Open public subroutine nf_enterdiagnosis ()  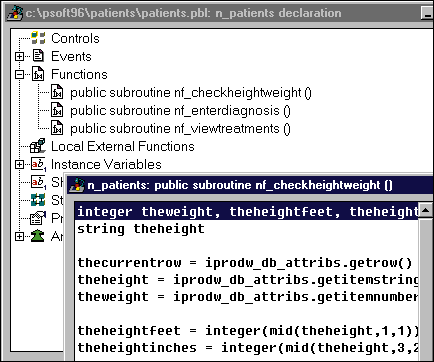coord(180,111)
